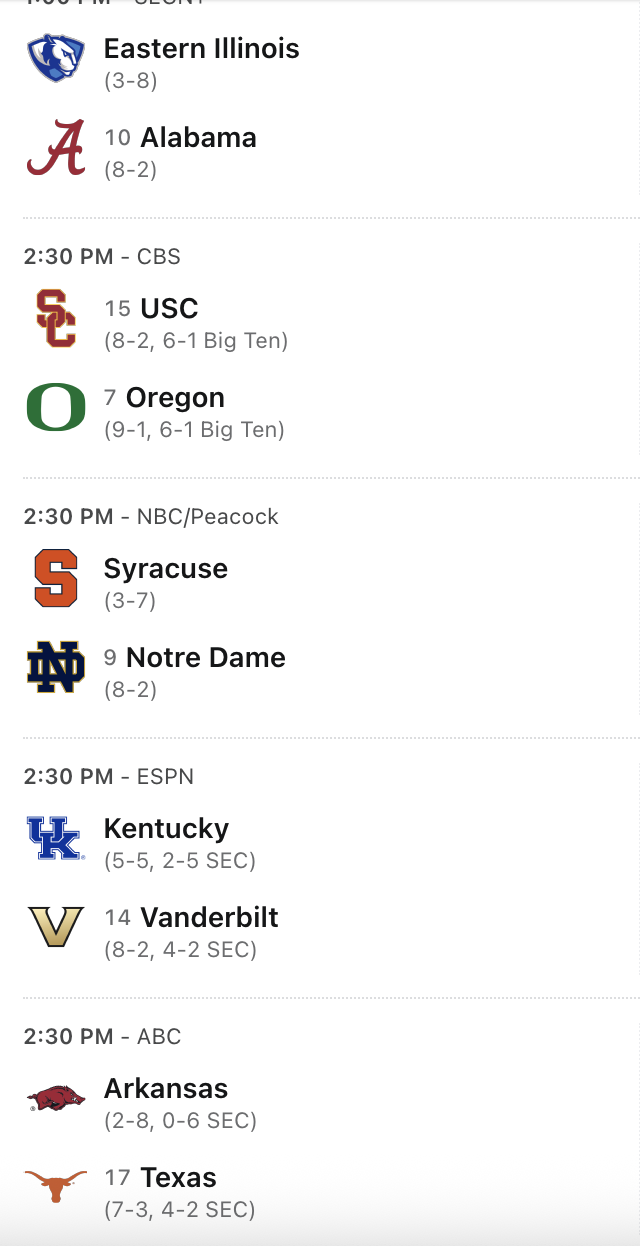Open the Vanderbilt team page
The width and height of the screenshot is (640, 1246).
click(209, 917)
